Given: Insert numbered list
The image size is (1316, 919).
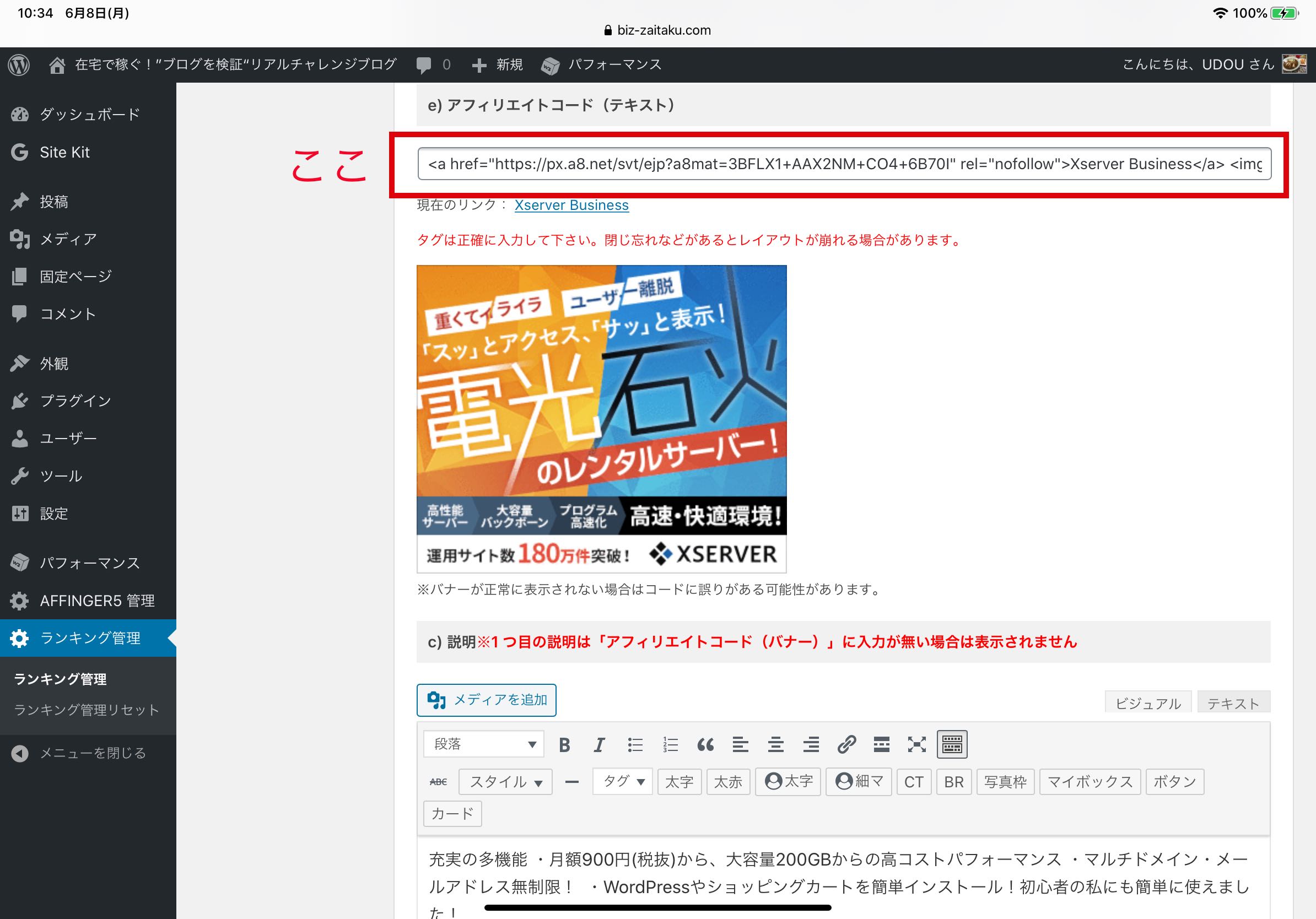Looking at the screenshot, I should point(670,744).
